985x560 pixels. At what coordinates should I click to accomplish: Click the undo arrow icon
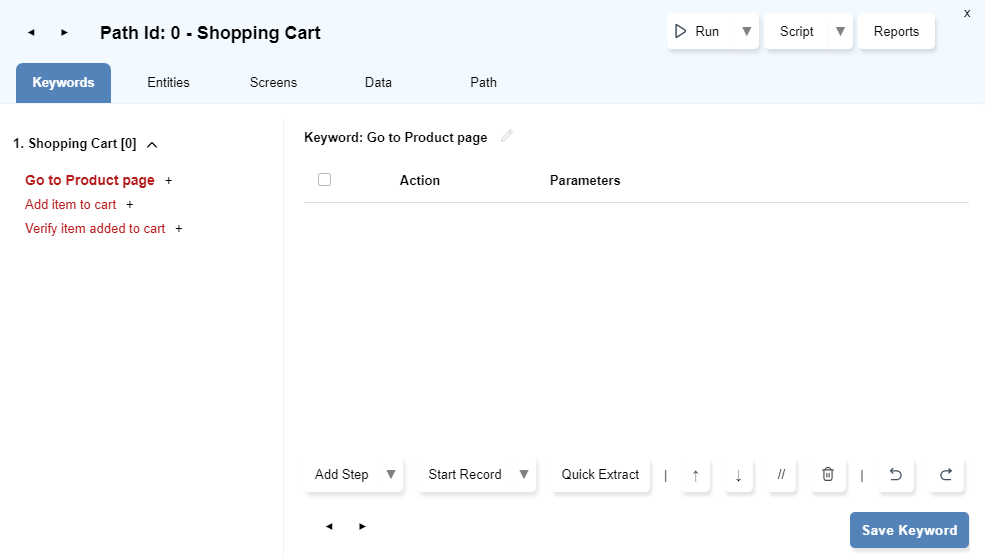tap(896, 475)
